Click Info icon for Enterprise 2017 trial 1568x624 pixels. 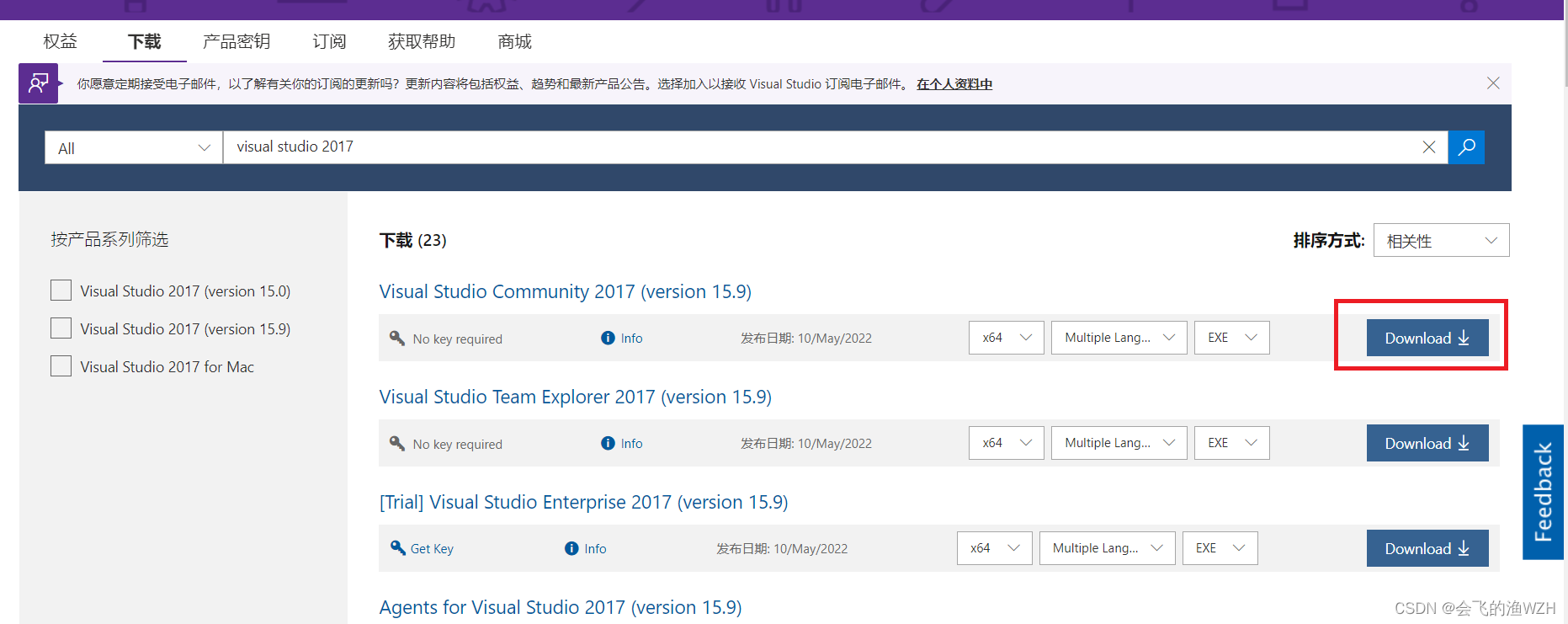point(571,548)
